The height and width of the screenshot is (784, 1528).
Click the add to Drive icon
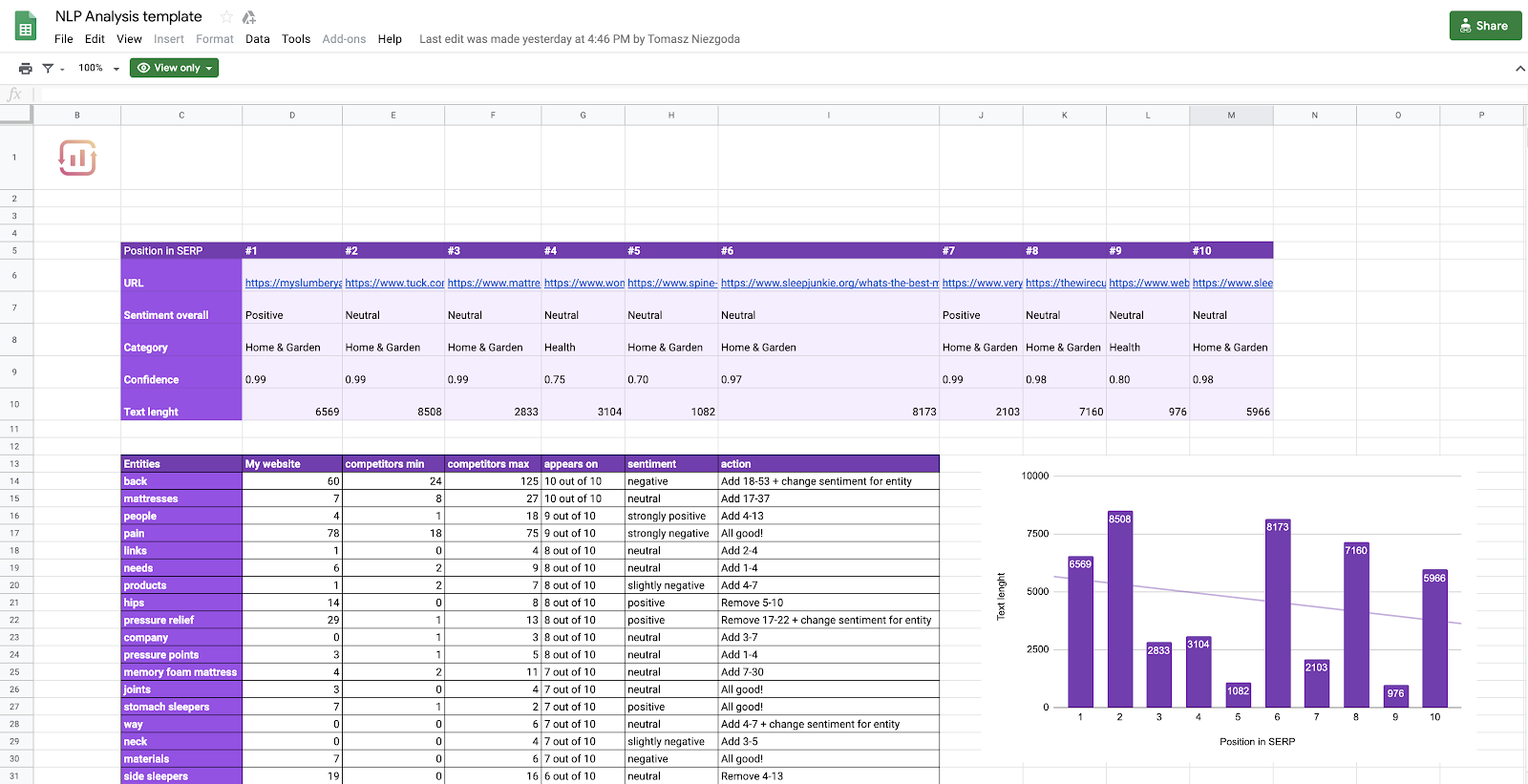(249, 17)
